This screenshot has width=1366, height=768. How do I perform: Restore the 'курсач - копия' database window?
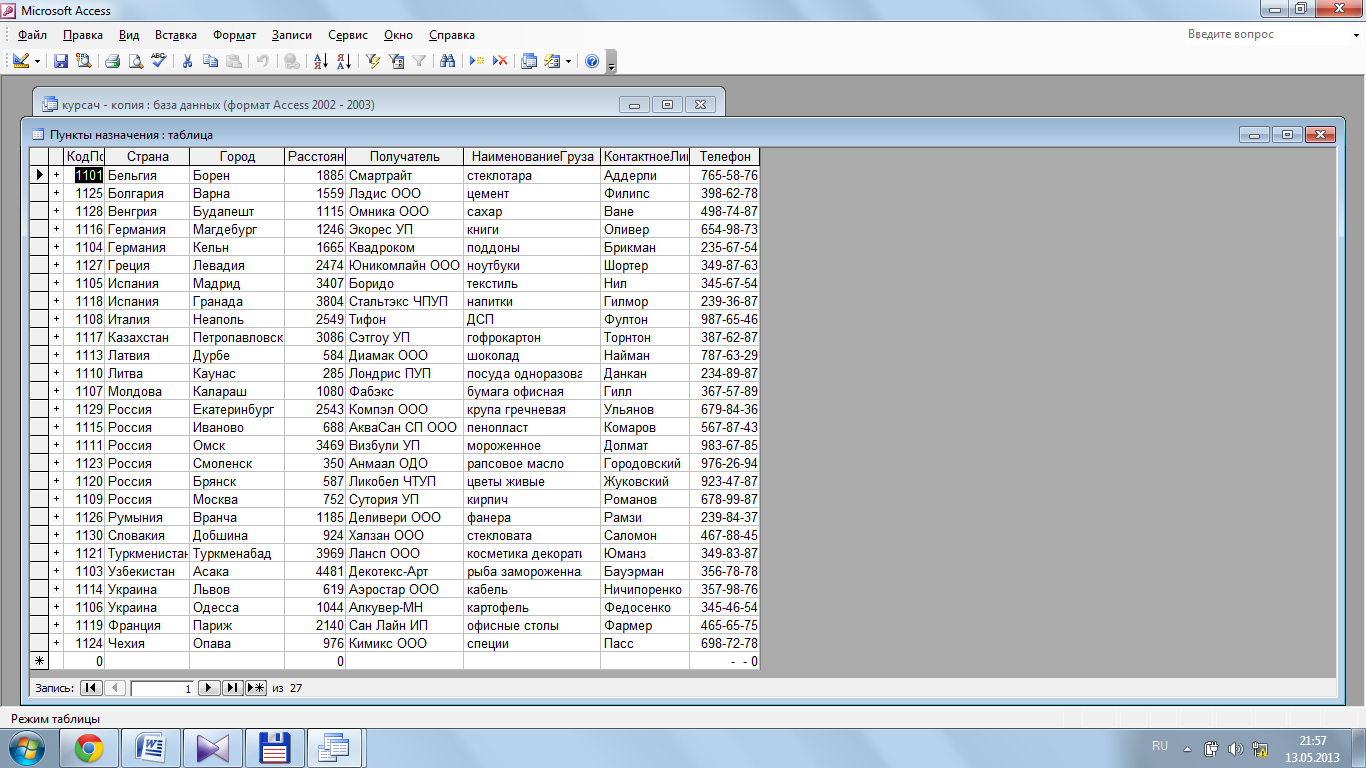click(x=667, y=104)
